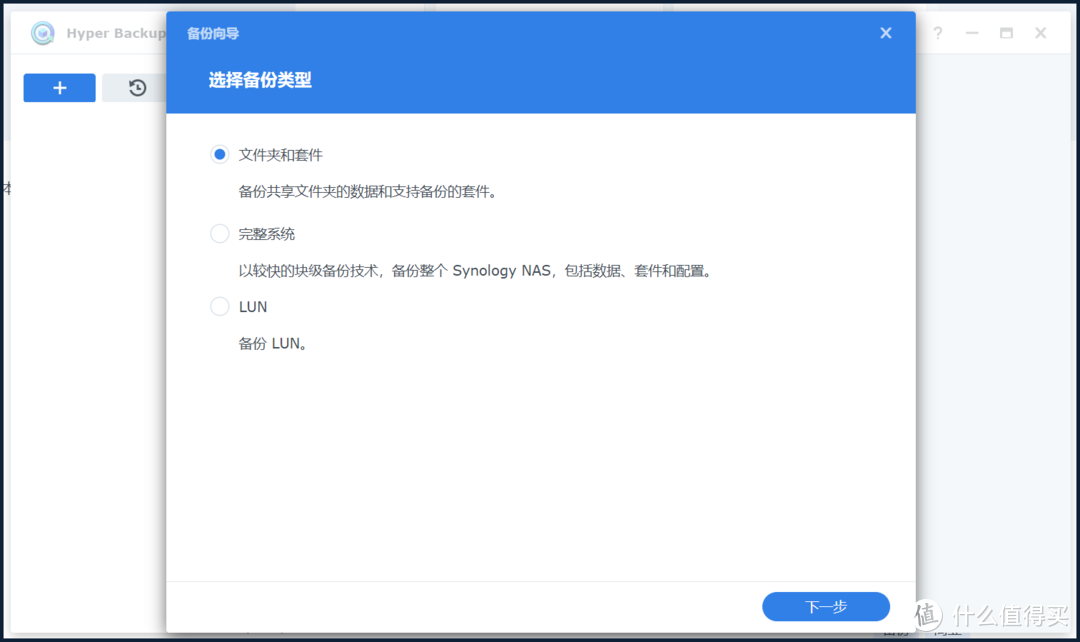The height and width of the screenshot is (642, 1080).
Task: Click the plus icon to create a backup task
Action: point(59,88)
